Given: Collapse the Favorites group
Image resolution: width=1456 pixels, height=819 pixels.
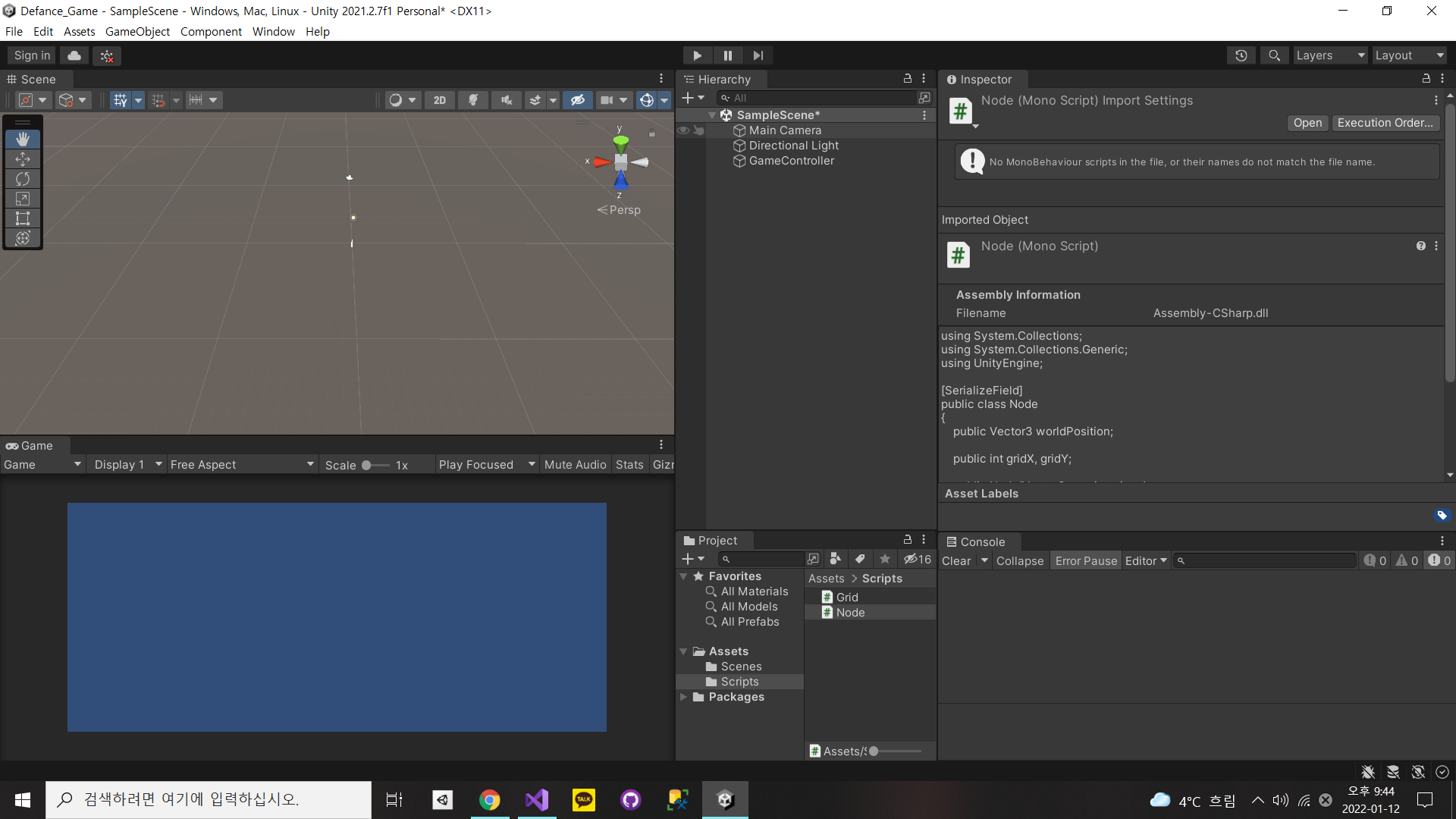Looking at the screenshot, I should point(683,576).
